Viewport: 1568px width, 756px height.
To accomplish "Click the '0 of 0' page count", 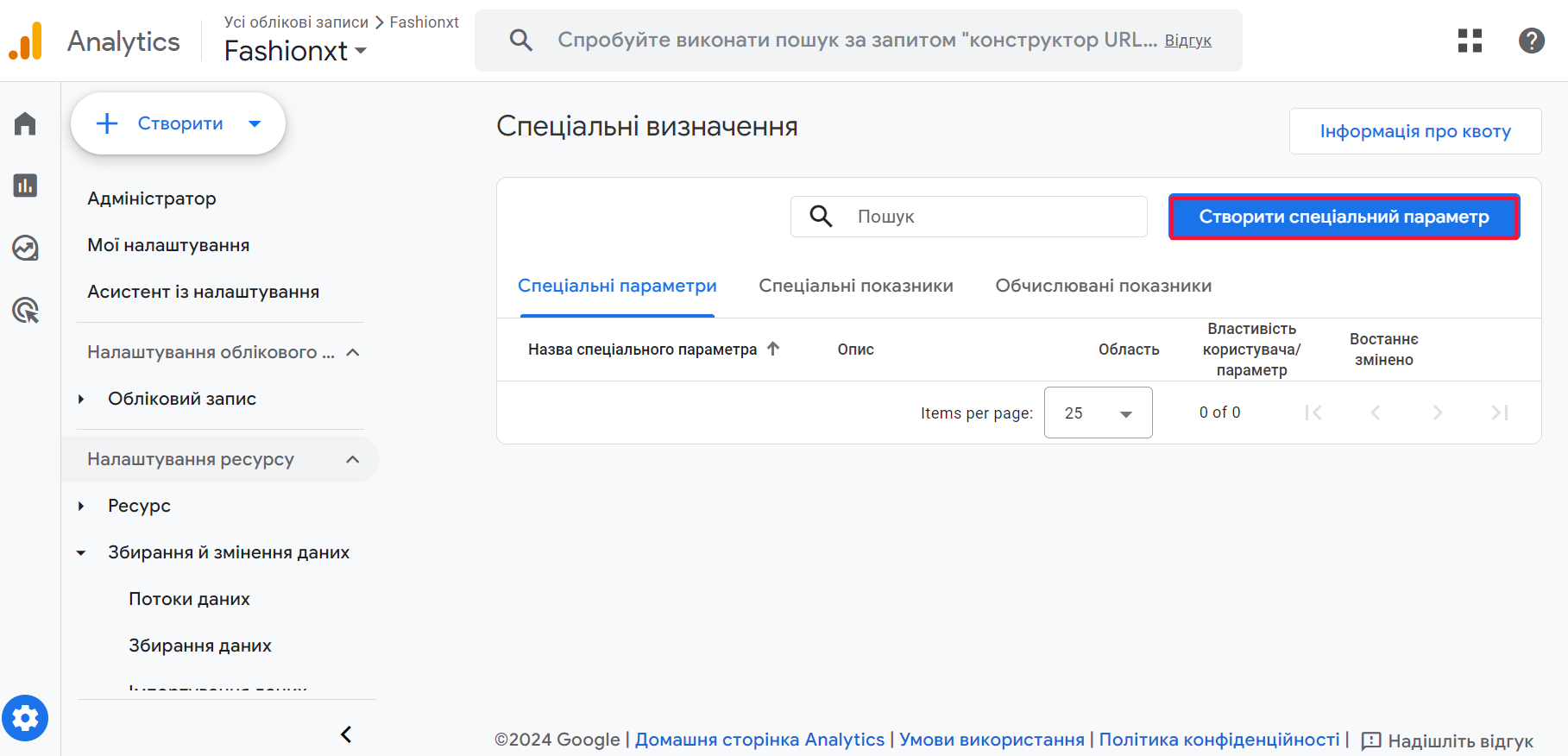I will [1220, 413].
